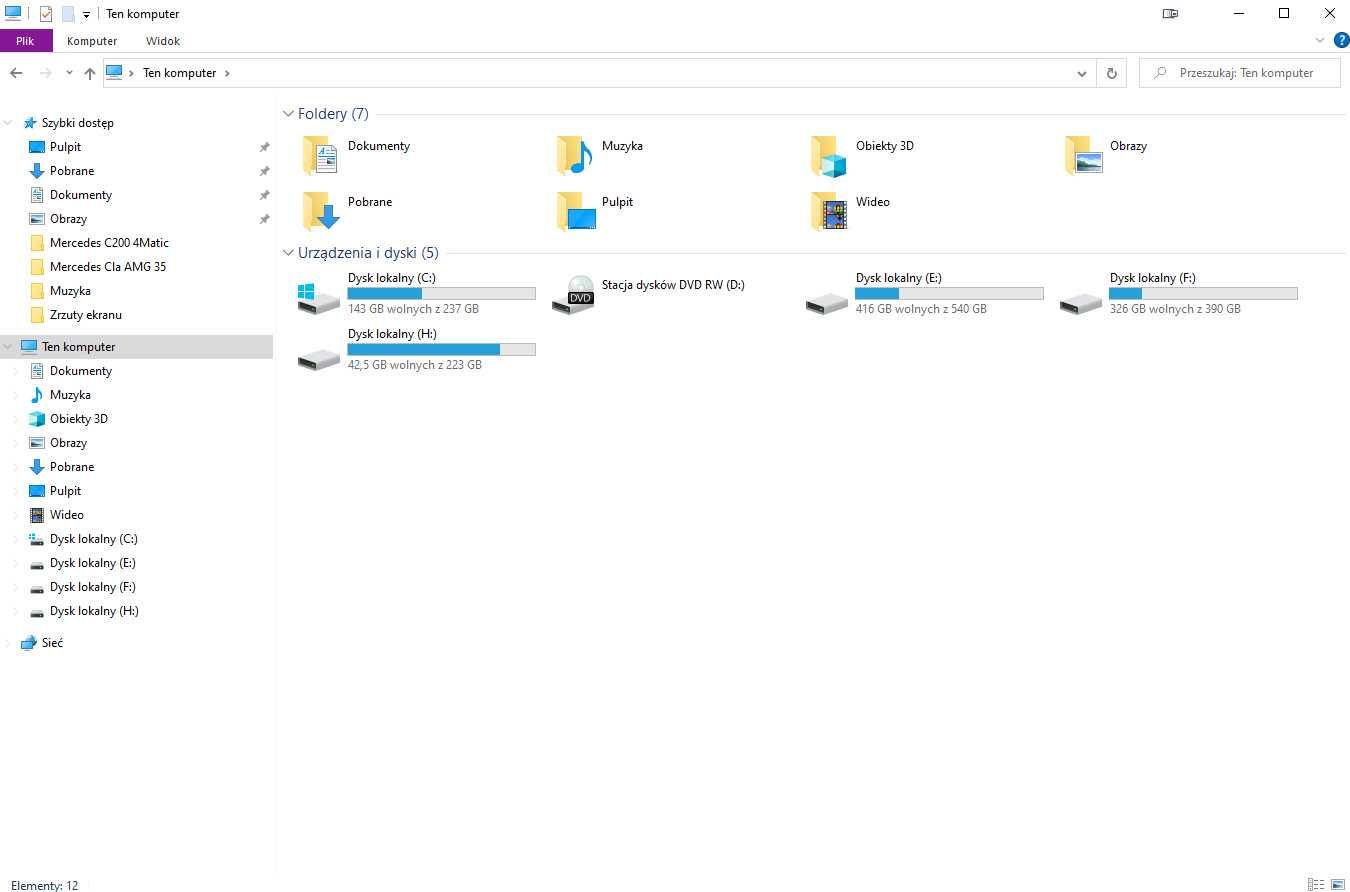Collapse the Ten komputer tree node
The image size is (1350, 892).
(x=8, y=347)
